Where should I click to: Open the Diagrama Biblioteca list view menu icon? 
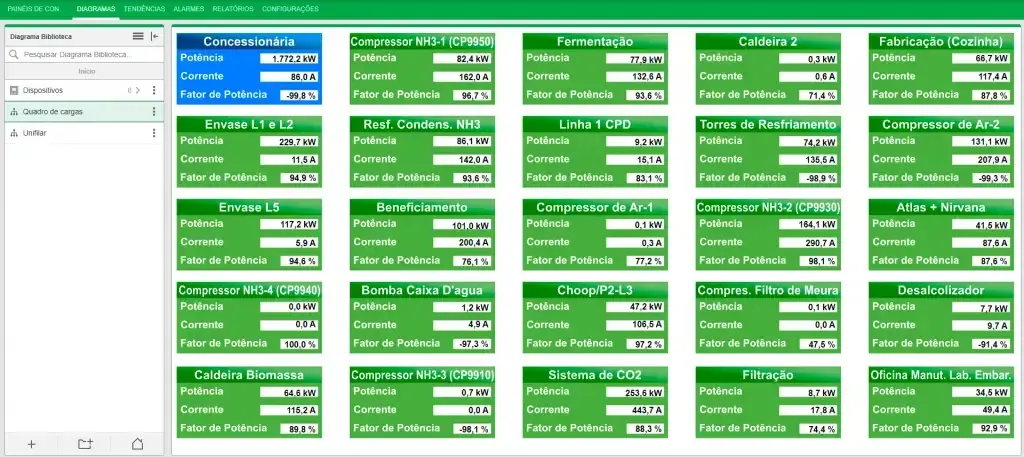click(x=138, y=37)
